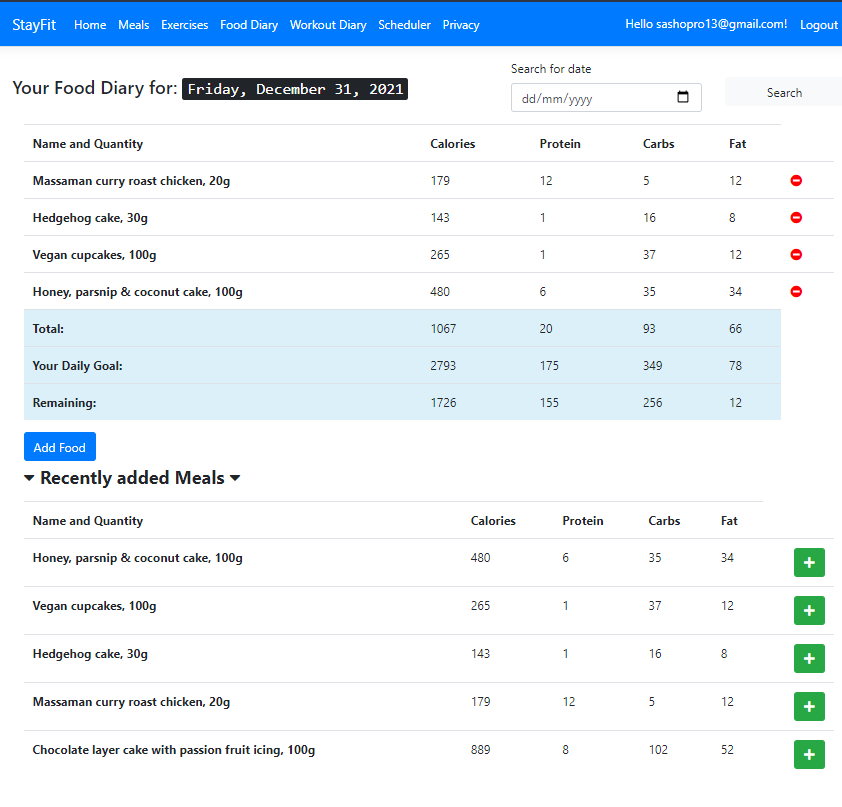Delete Vegan cupcakes diary entry
The width and height of the screenshot is (842, 807).
tap(796, 255)
